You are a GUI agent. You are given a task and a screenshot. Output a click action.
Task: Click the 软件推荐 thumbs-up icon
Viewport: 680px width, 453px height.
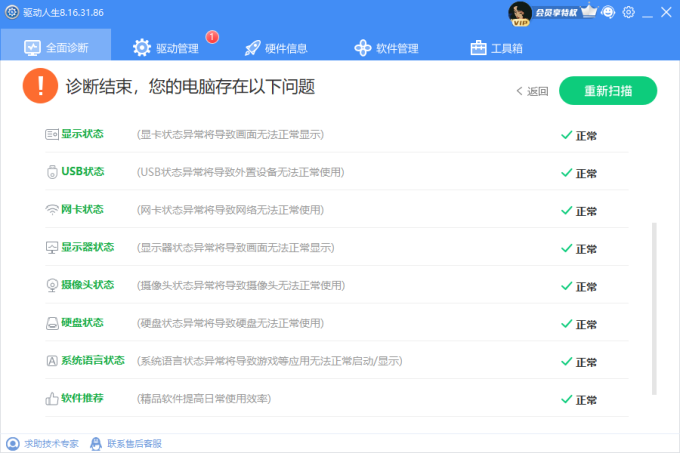pyautogui.click(x=52, y=399)
